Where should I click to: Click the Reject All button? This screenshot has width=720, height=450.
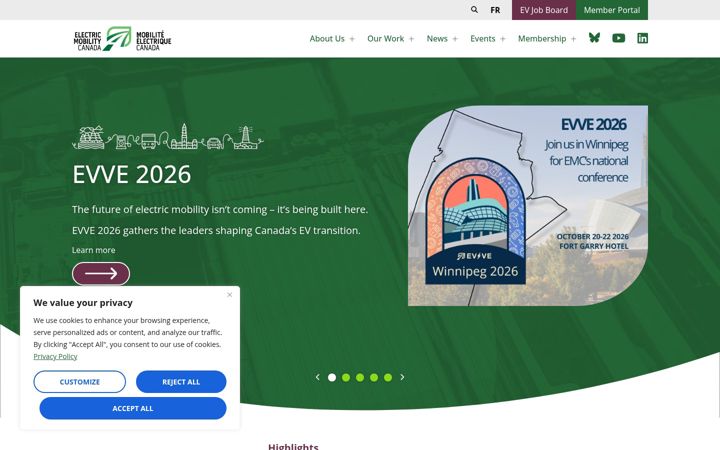(x=181, y=382)
